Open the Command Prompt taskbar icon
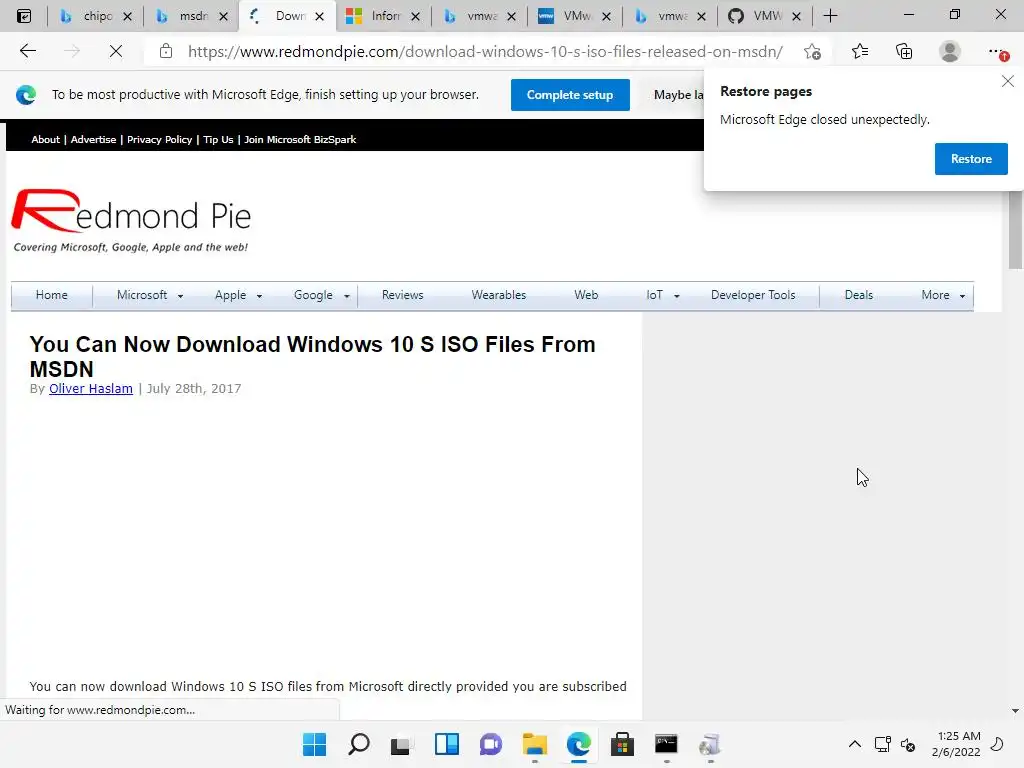The height and width of the screenshot is (768, 1024). (666, 744)
